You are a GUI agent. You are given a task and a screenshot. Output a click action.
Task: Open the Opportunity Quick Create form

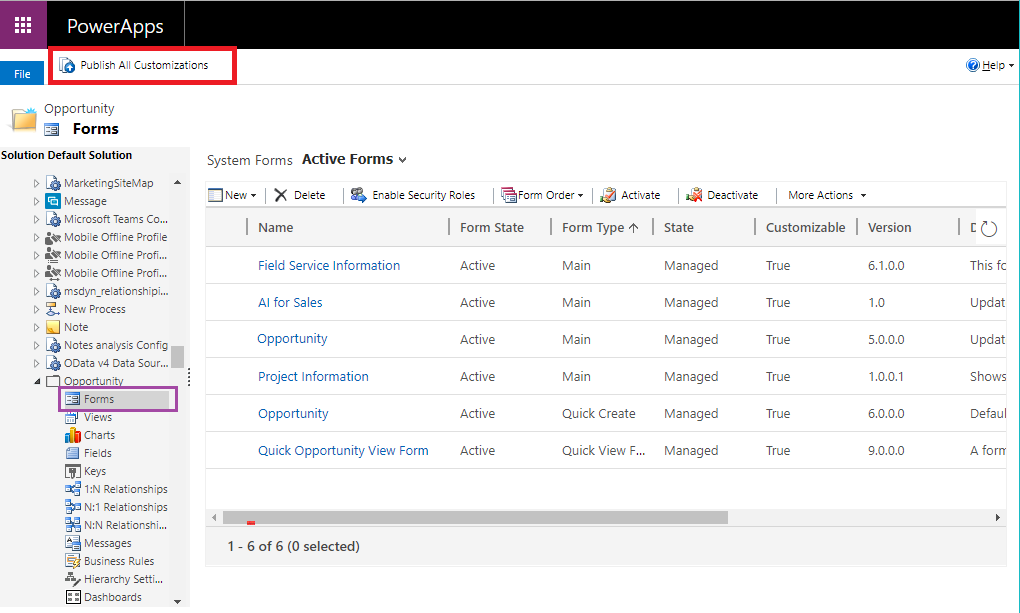[293, 414]
